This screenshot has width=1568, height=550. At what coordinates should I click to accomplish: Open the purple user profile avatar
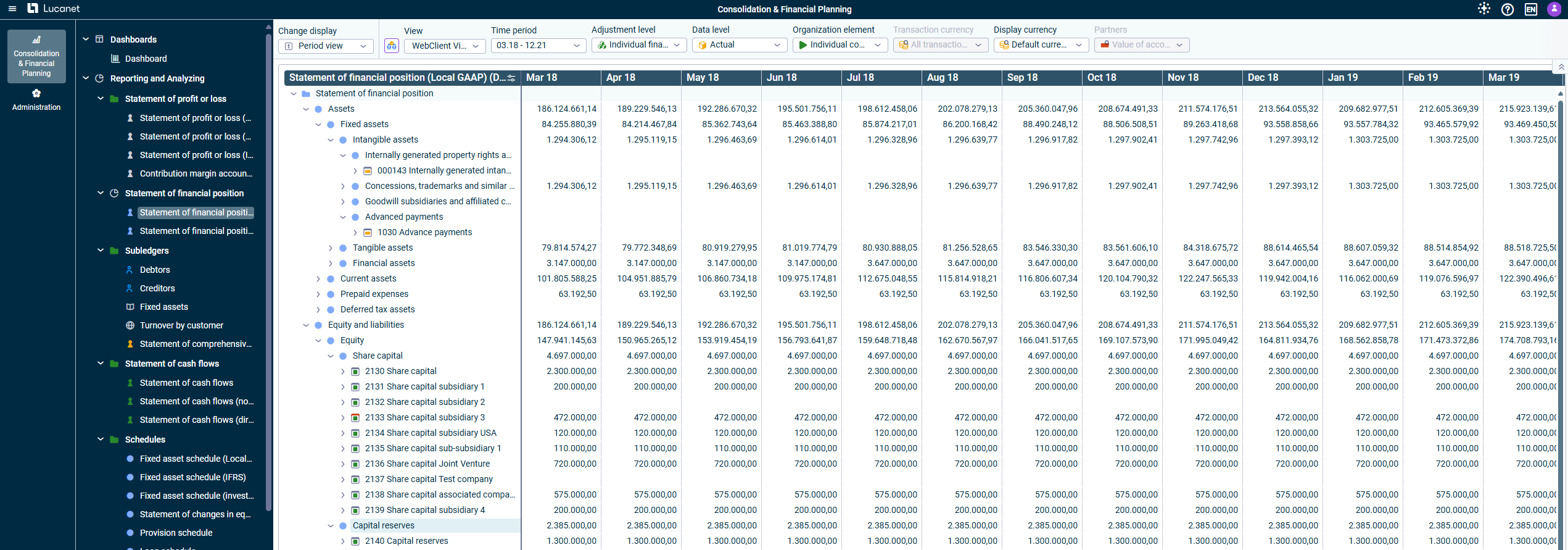click(1554, 9)
